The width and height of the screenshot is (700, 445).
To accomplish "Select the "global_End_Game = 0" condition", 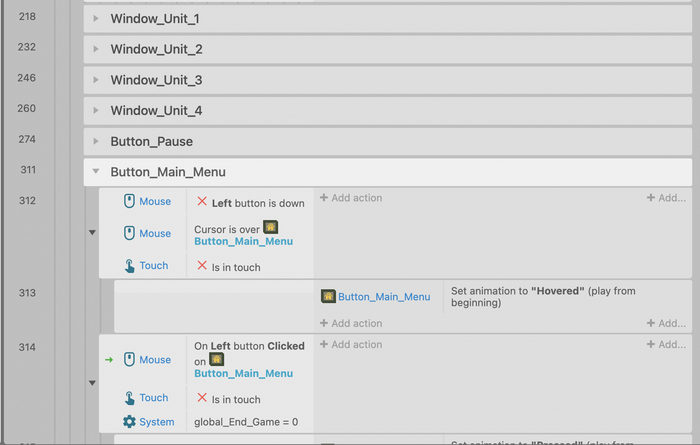I will (246, 422).
